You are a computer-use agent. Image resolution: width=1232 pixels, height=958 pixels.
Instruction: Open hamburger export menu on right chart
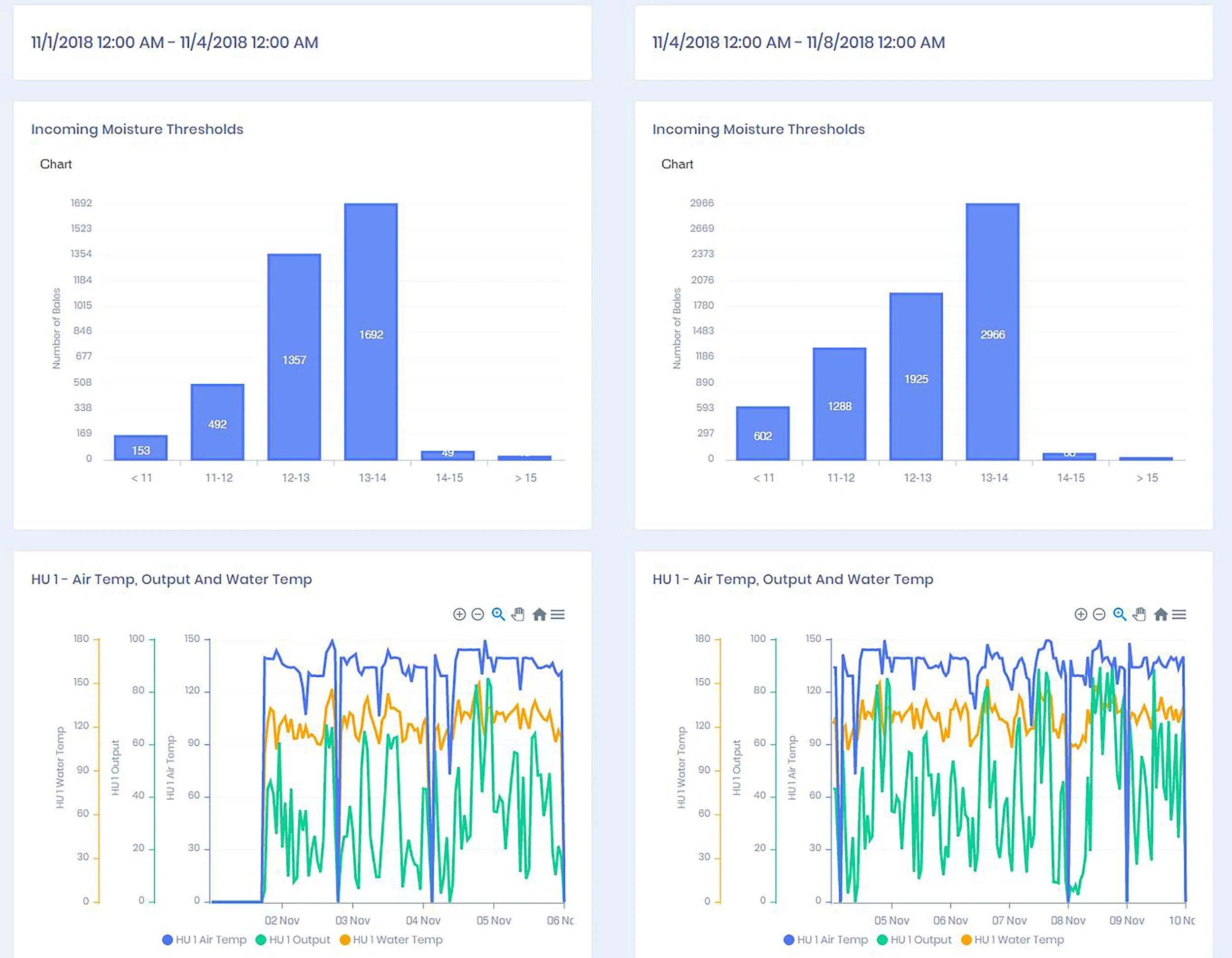tap(1178, 614)
